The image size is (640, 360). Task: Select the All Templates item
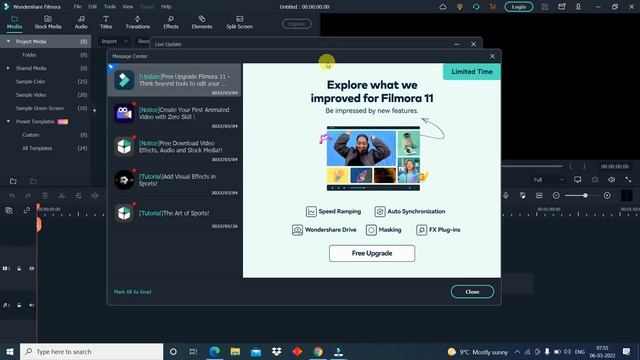37,148
